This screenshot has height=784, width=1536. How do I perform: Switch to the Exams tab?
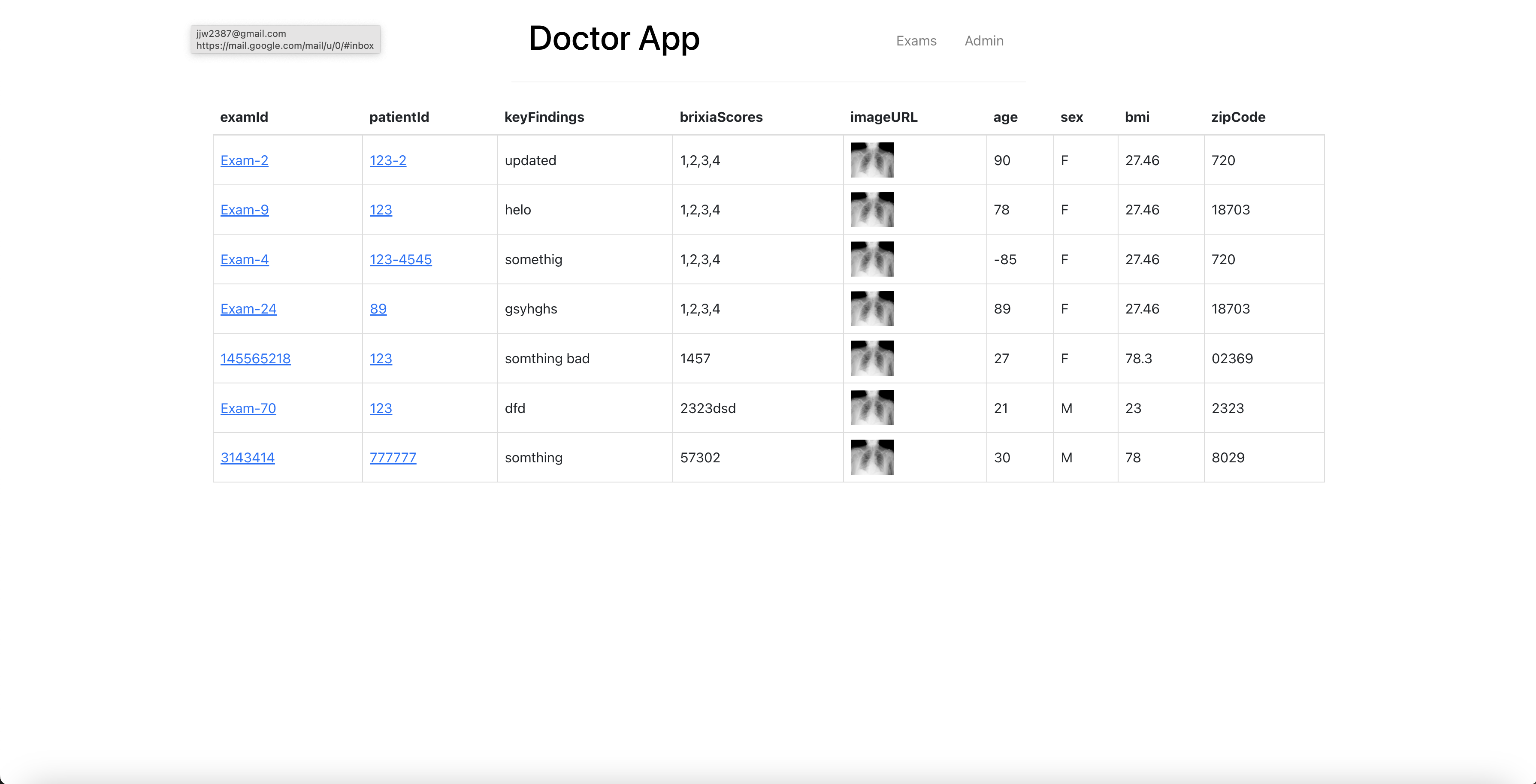click(916, 41)
